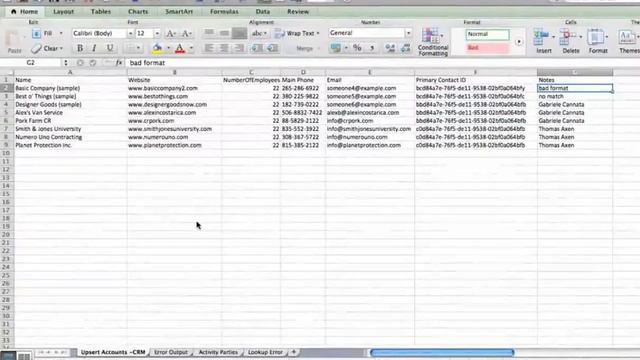Open Conditional Formatting

[433, 42]
